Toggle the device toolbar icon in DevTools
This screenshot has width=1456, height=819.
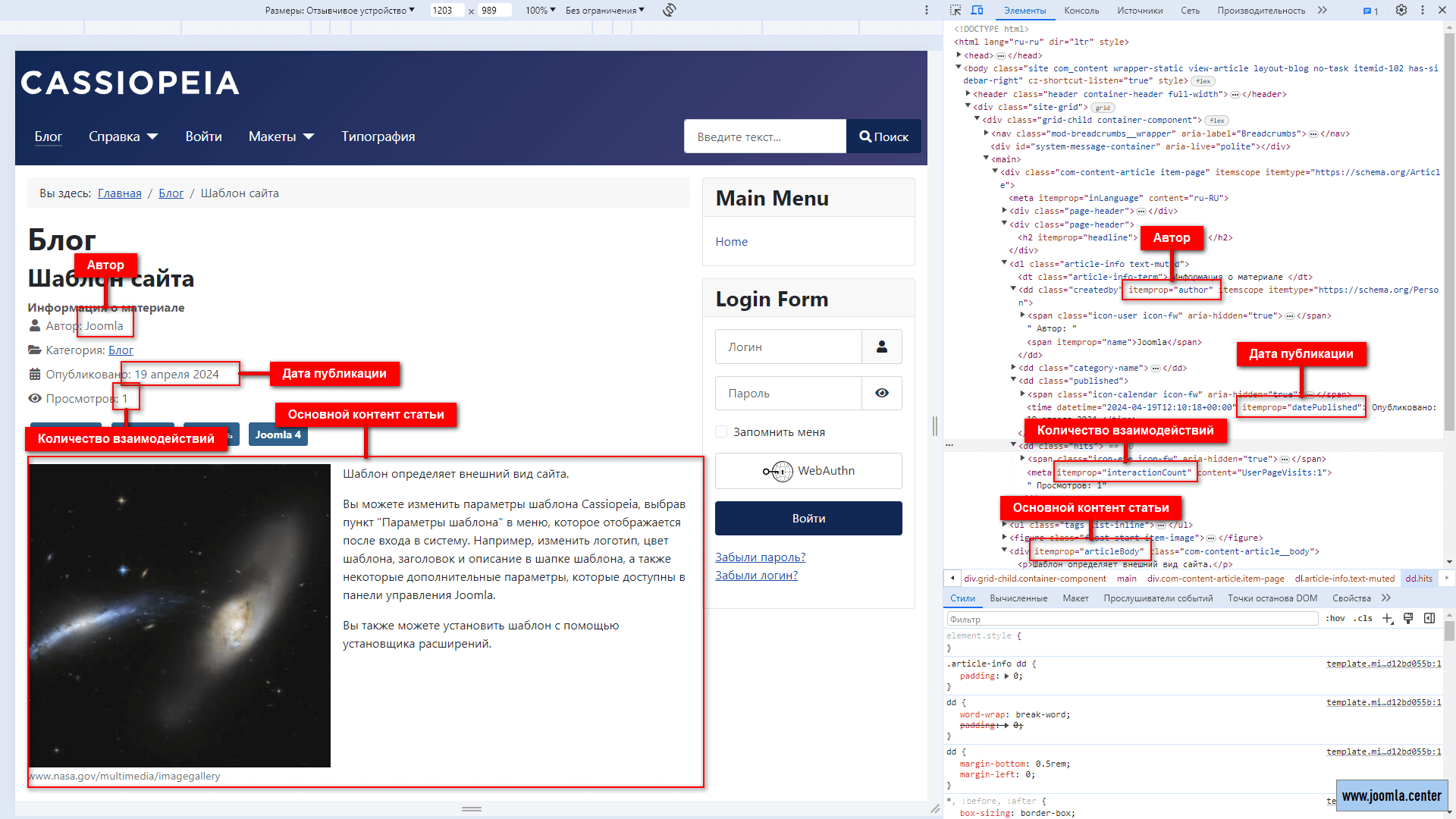coord(977,11)
